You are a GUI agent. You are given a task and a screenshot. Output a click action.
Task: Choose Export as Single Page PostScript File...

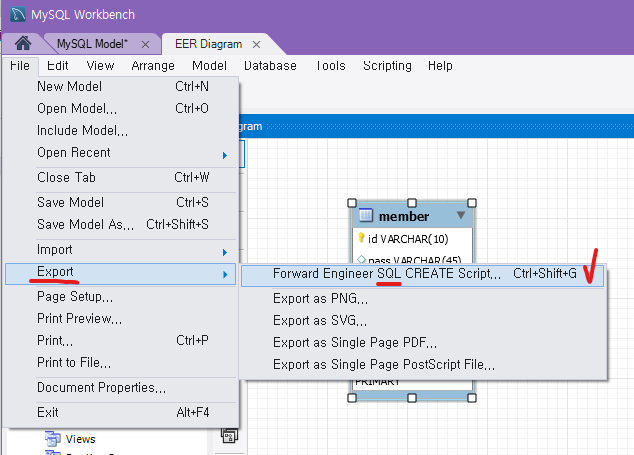(x=423, y=365)
